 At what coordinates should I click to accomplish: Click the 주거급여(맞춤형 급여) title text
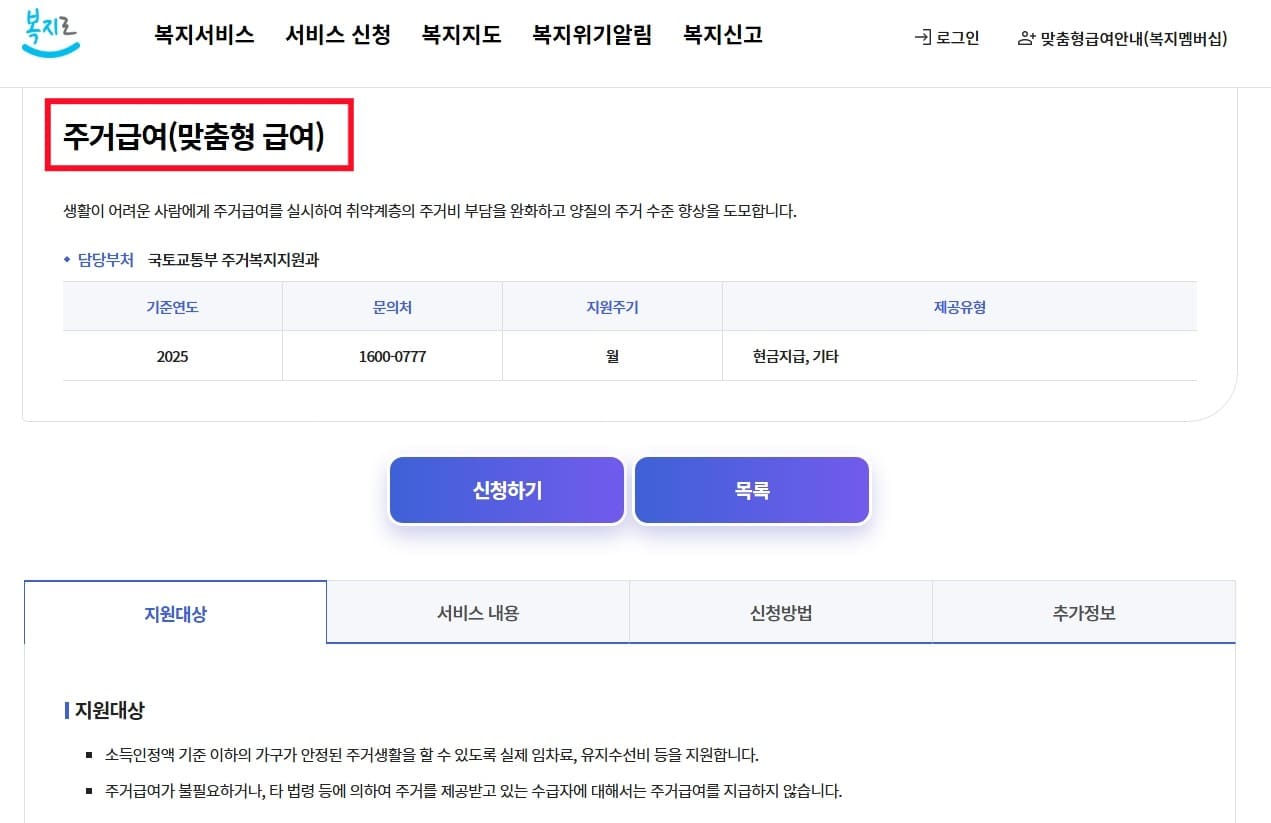pyautogui.click(x=194, y=136)
